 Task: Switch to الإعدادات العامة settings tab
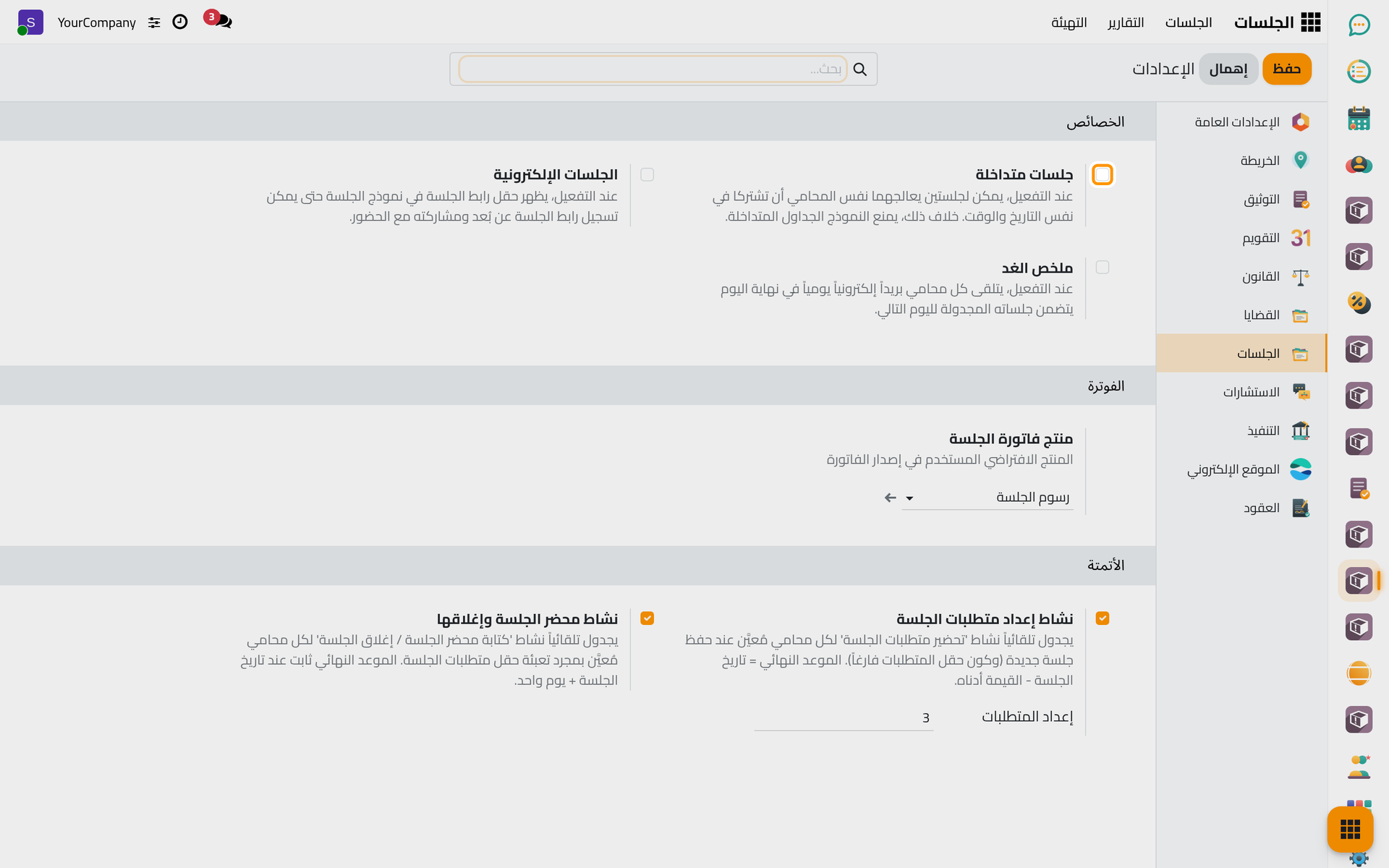point(1241,122)
